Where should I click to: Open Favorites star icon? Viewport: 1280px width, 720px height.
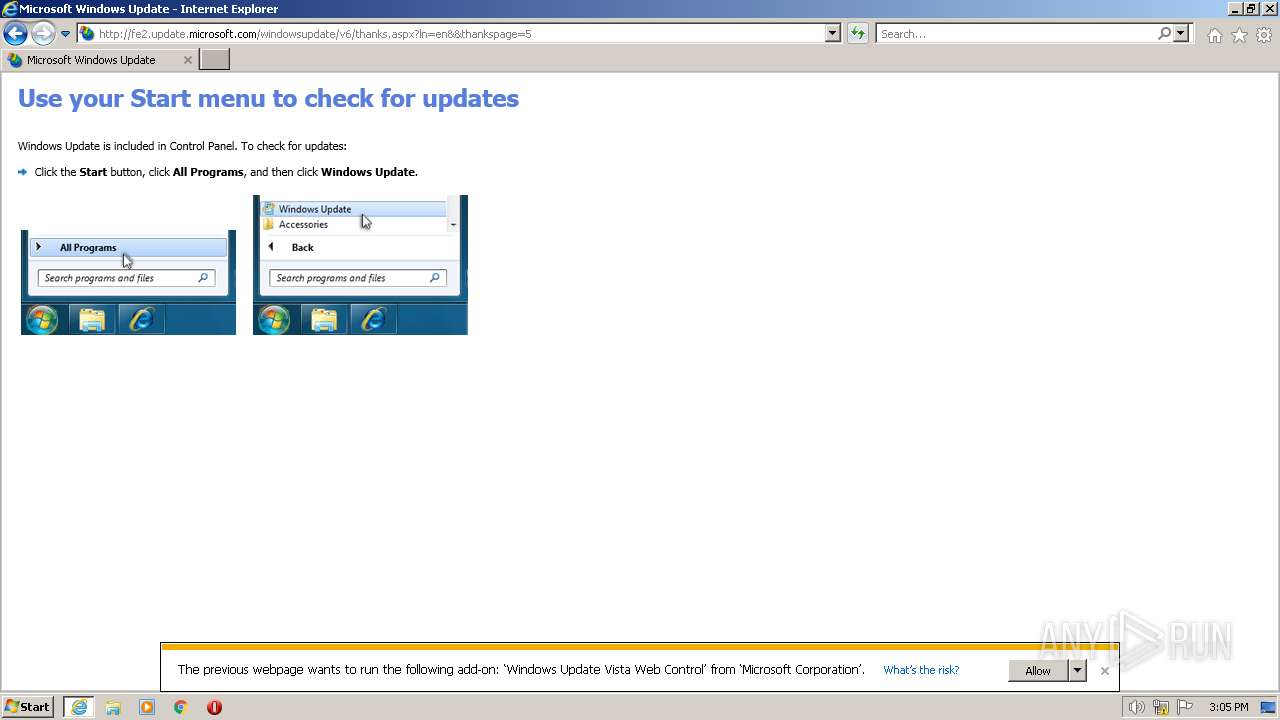pyautogui.click(x=1239, y=35)
